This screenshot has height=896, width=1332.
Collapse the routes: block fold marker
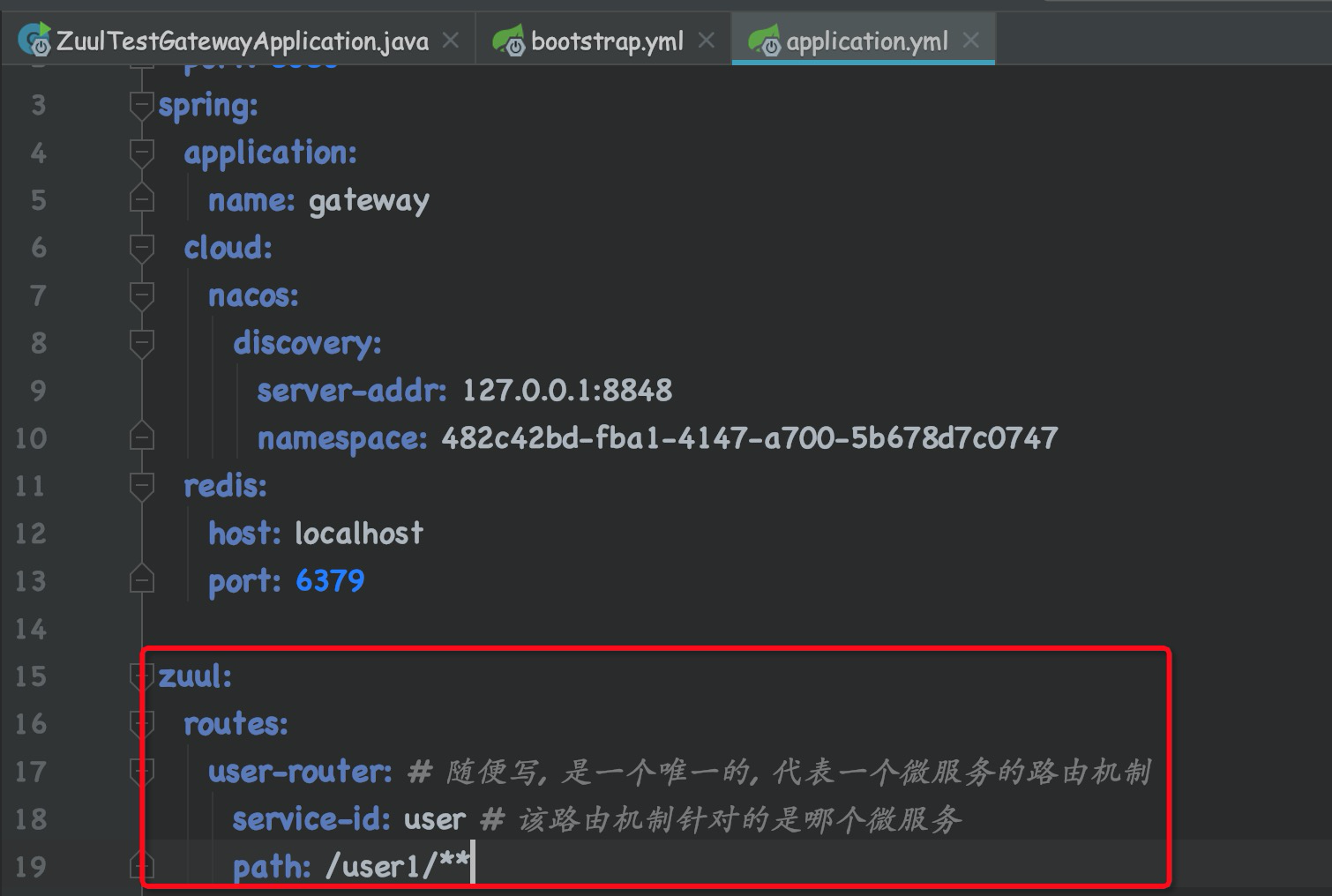click(x=141, y=724)
